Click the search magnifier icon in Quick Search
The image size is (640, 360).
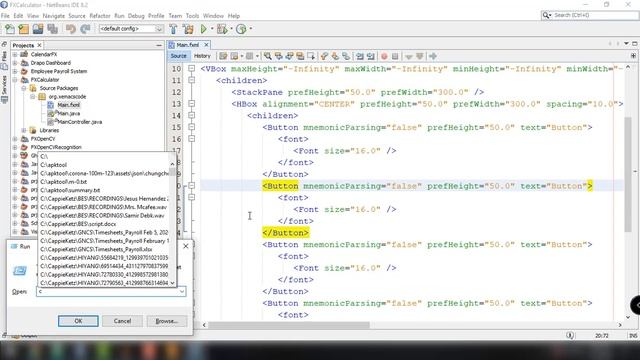coord(546,15)
